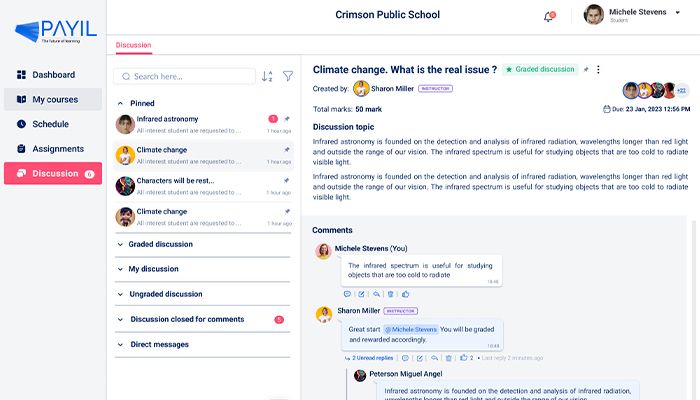
Task: Edit Michele Stevens comment
Action: click(x=362, y=294)
